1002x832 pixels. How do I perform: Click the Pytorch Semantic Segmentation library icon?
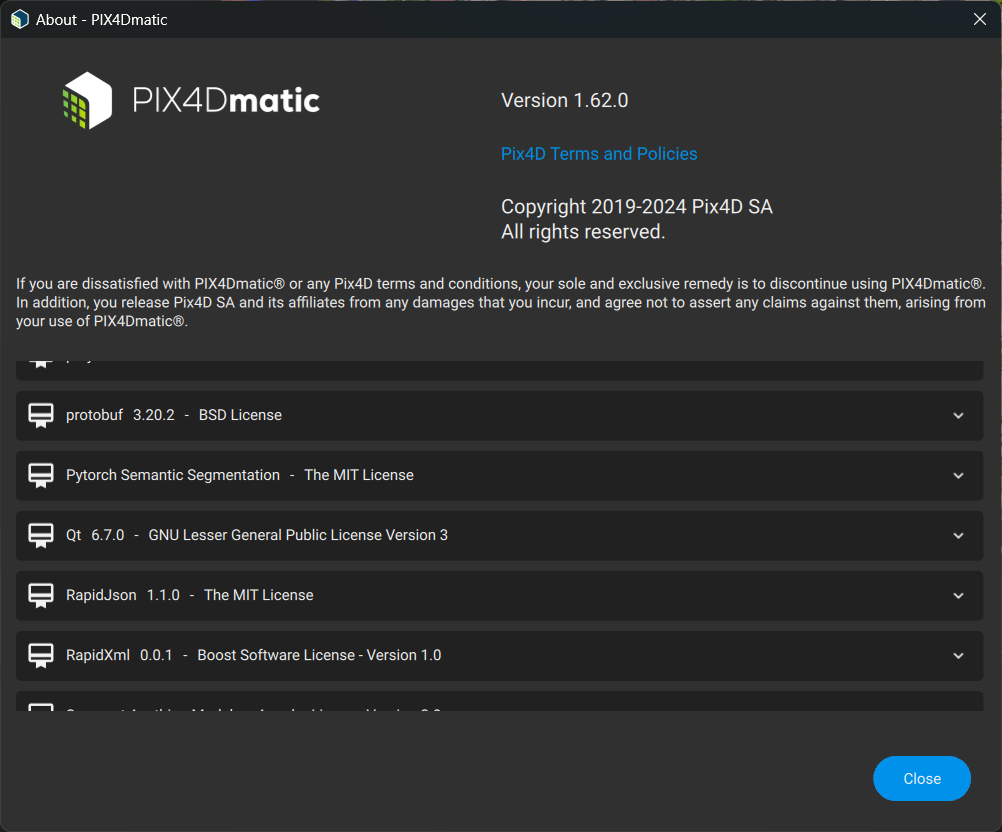40,475
